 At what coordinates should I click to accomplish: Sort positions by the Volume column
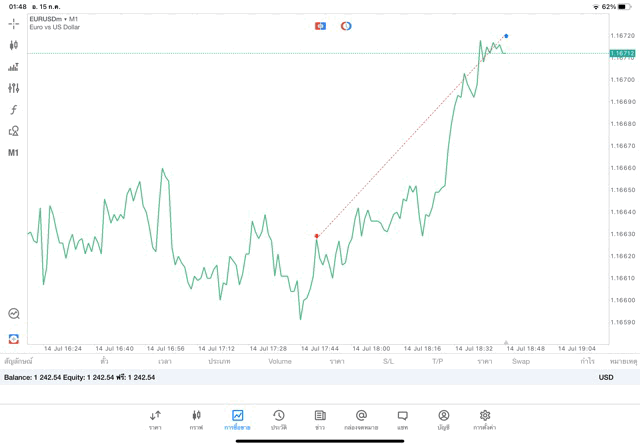(280, 361)
